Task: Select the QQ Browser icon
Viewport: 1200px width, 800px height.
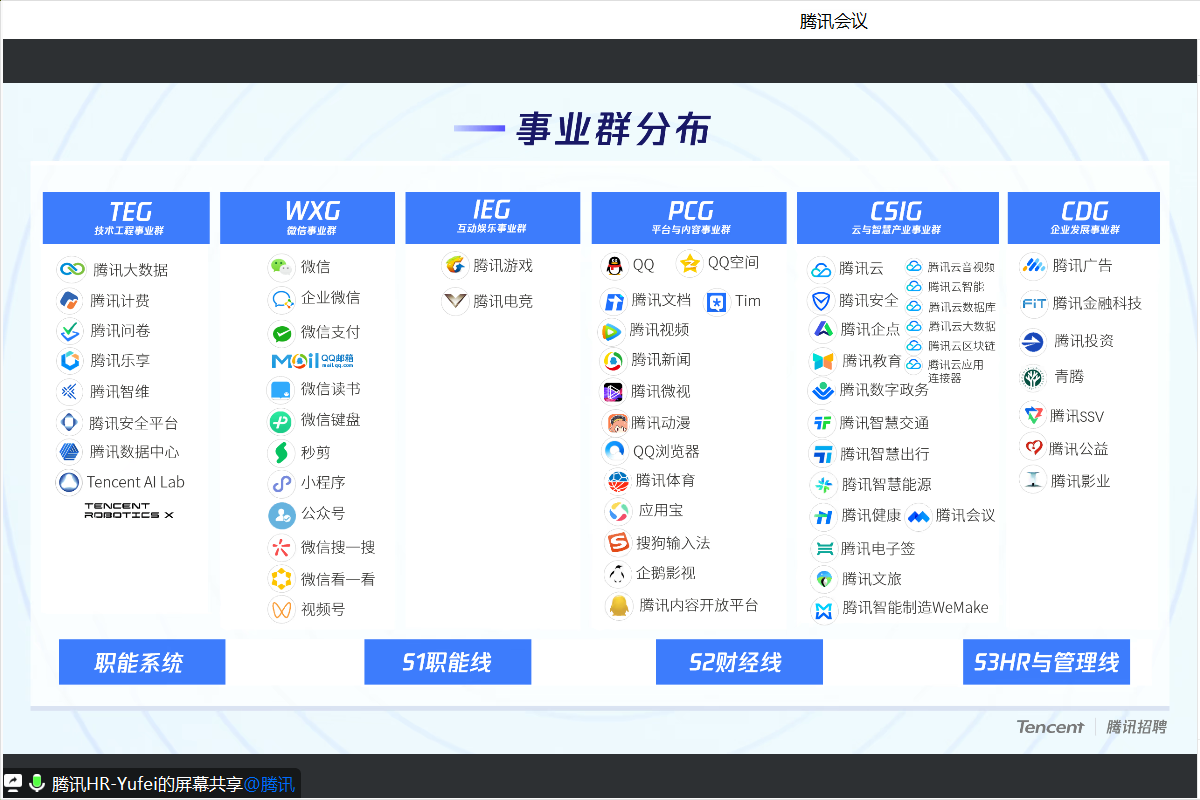Action: click(615, 452)
